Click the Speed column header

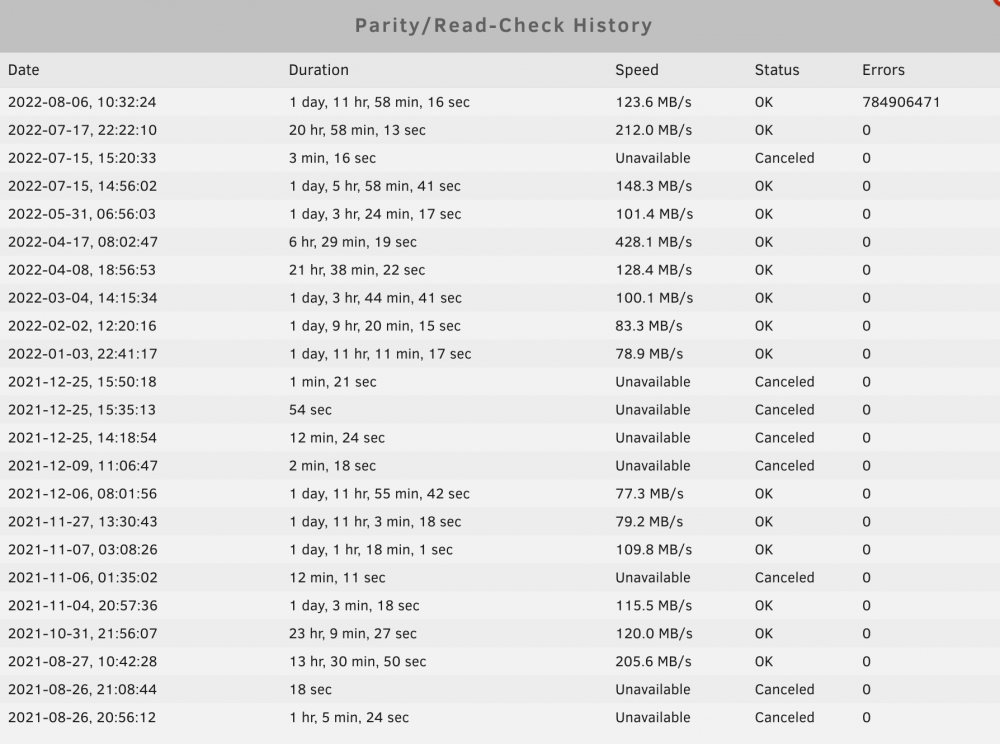[x=636, y=70]
